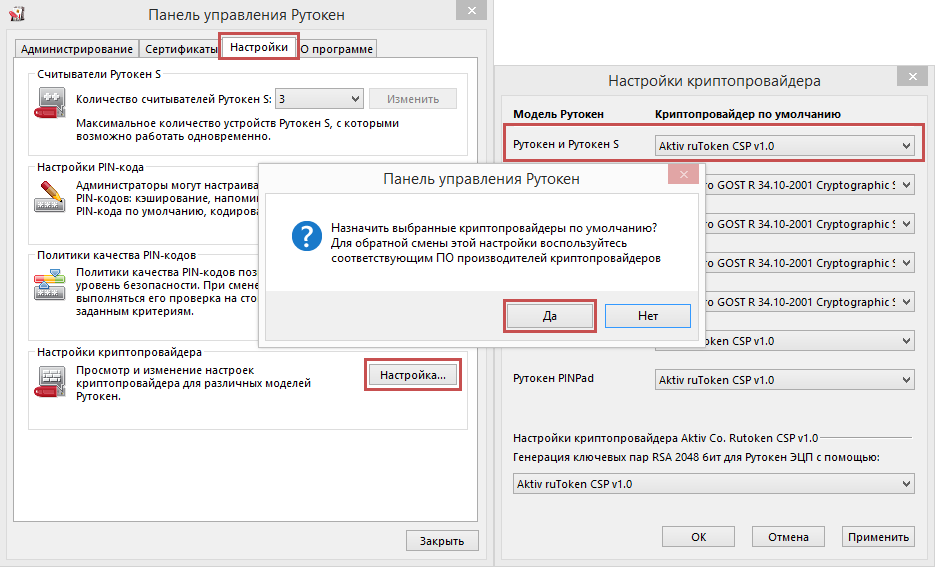Click the Рутокен и Рутокен S label

click(566, 144)
